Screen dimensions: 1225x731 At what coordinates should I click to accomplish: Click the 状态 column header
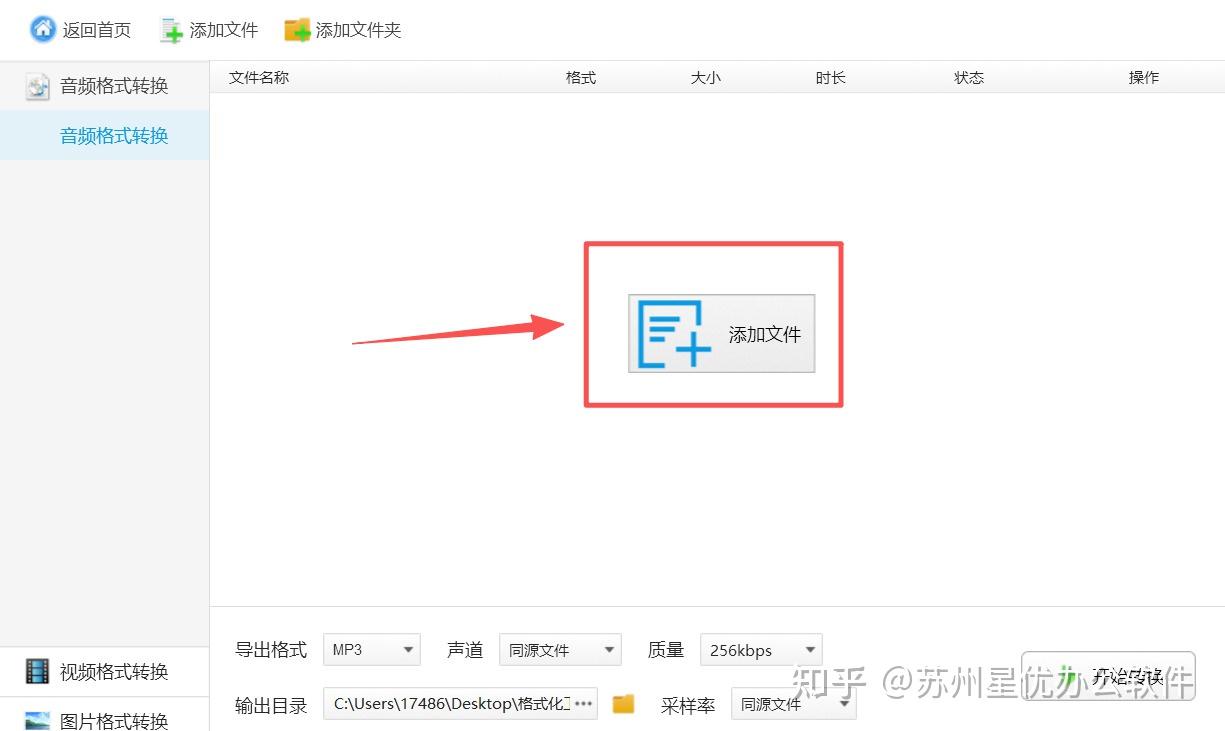click(x=968, y=77)
